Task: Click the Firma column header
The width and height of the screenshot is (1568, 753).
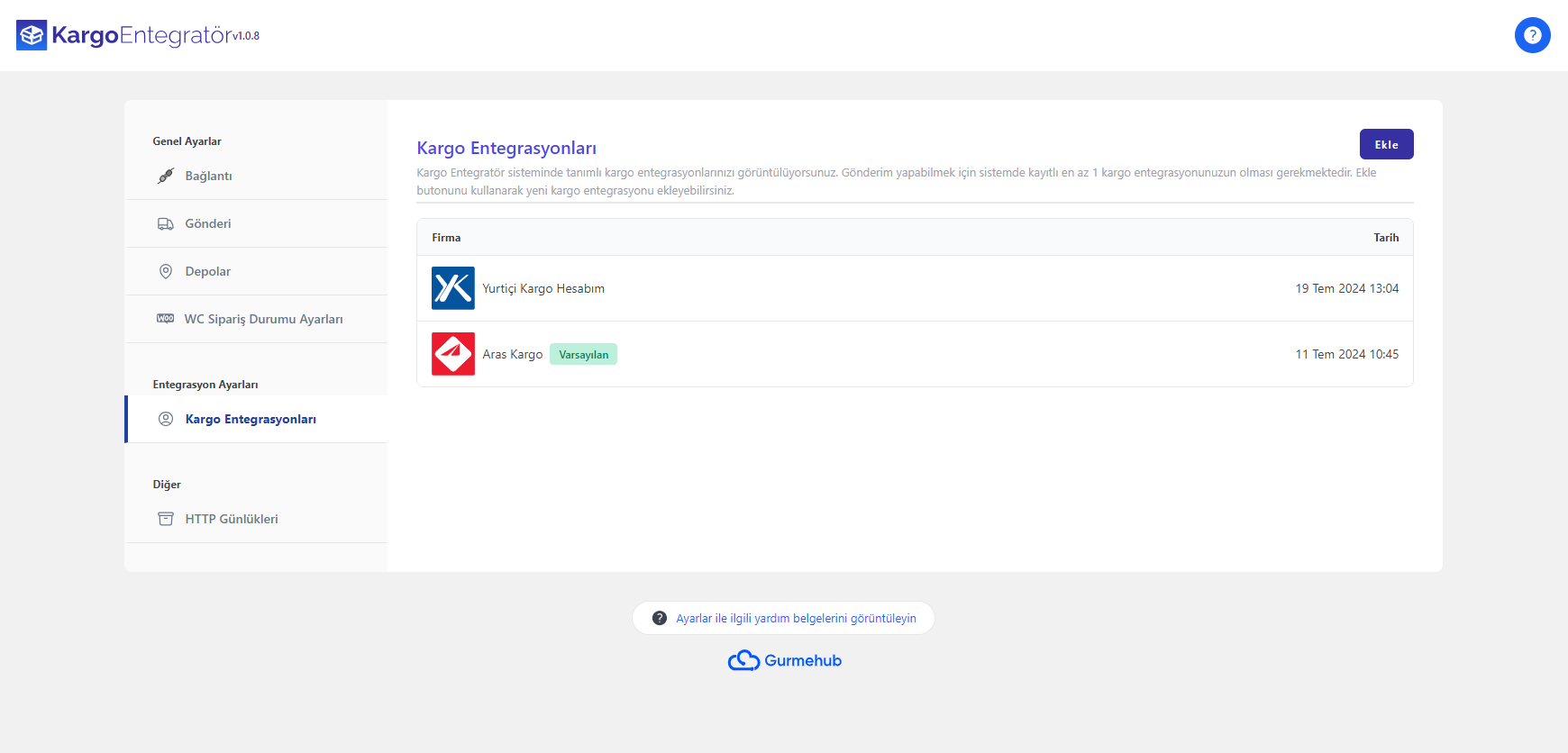Action: (446, 238)
